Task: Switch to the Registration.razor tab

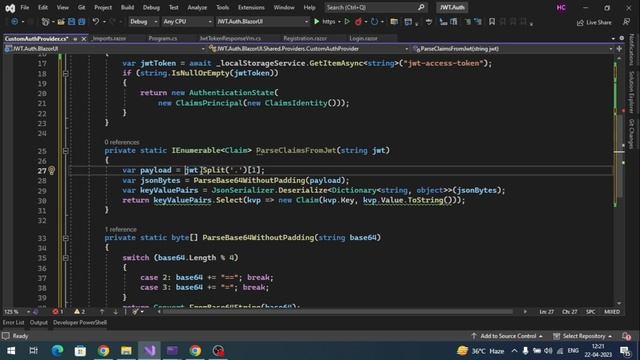Action: 305,38
